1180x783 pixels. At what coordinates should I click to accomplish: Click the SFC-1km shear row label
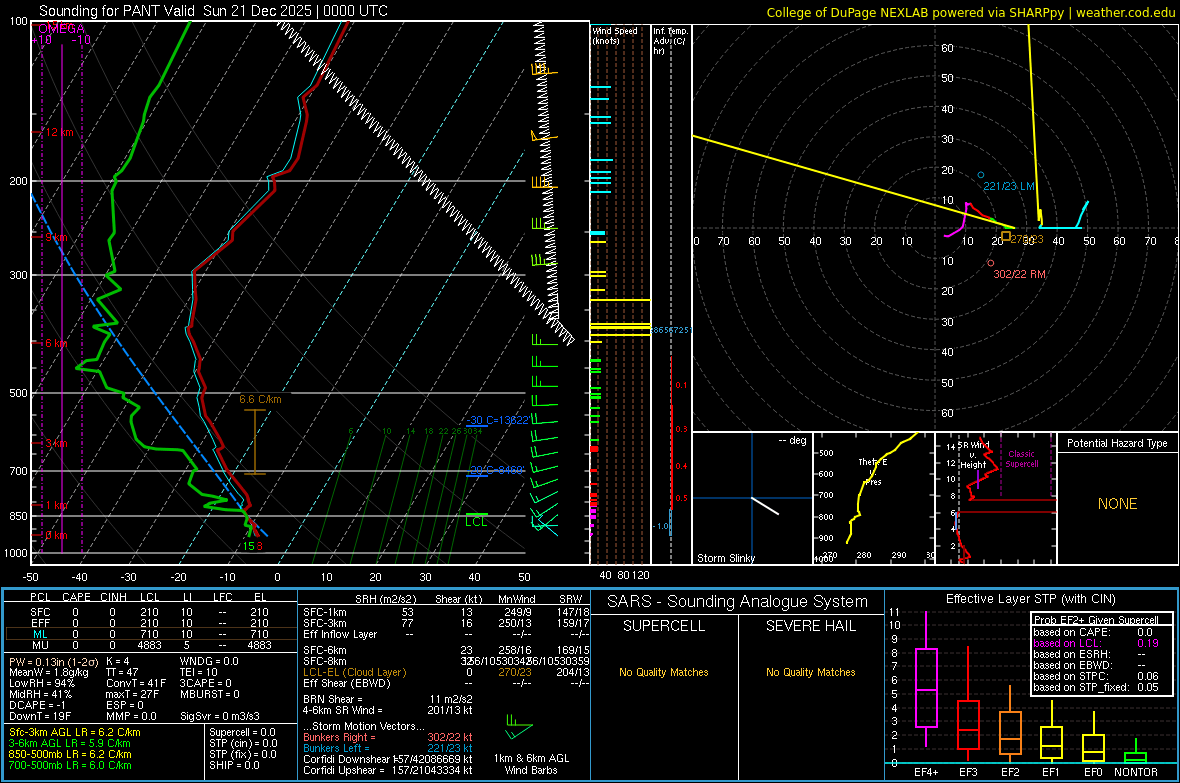[x=325, y=612]
